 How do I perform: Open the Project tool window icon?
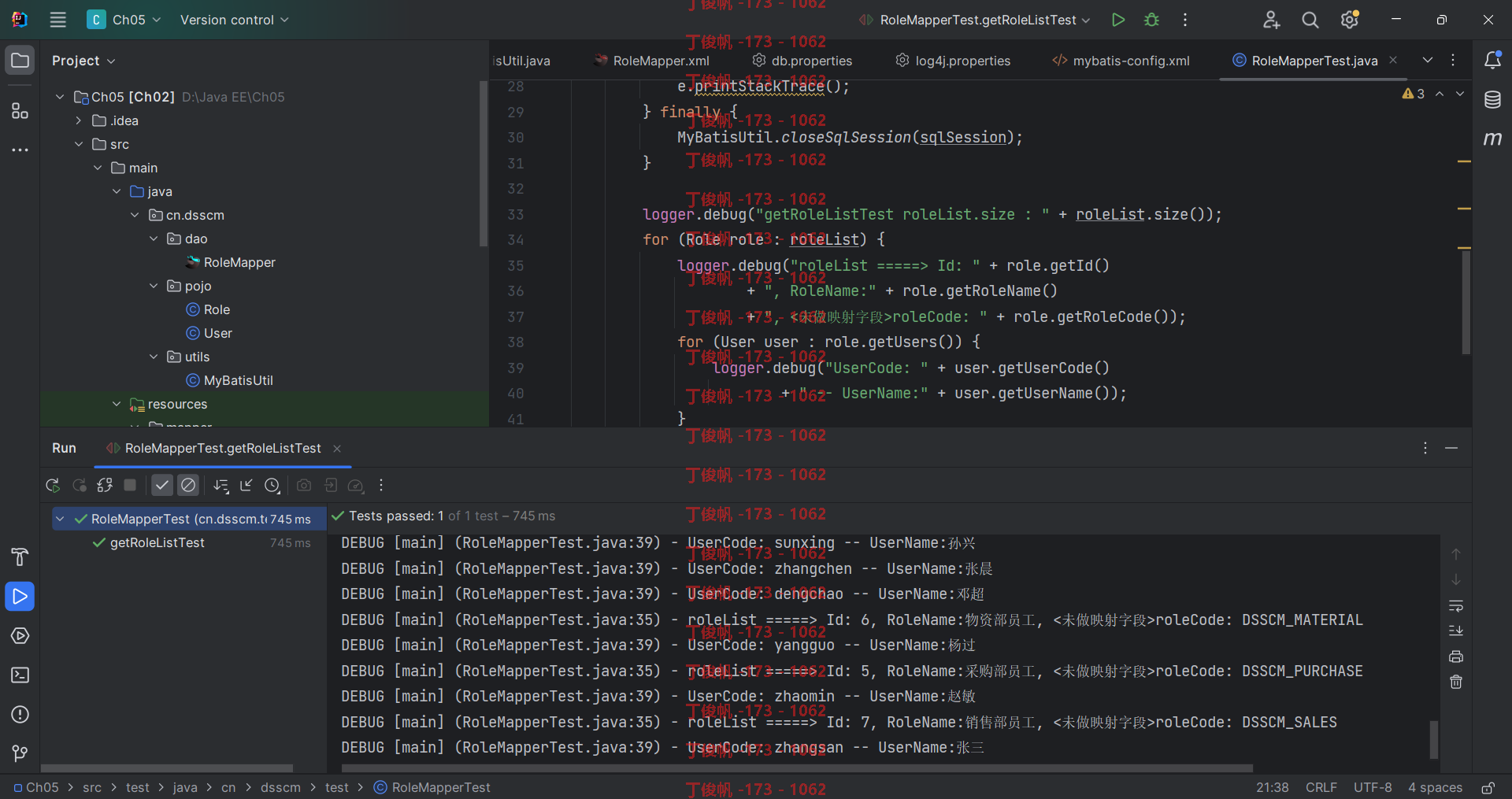[x=20, y=61]
